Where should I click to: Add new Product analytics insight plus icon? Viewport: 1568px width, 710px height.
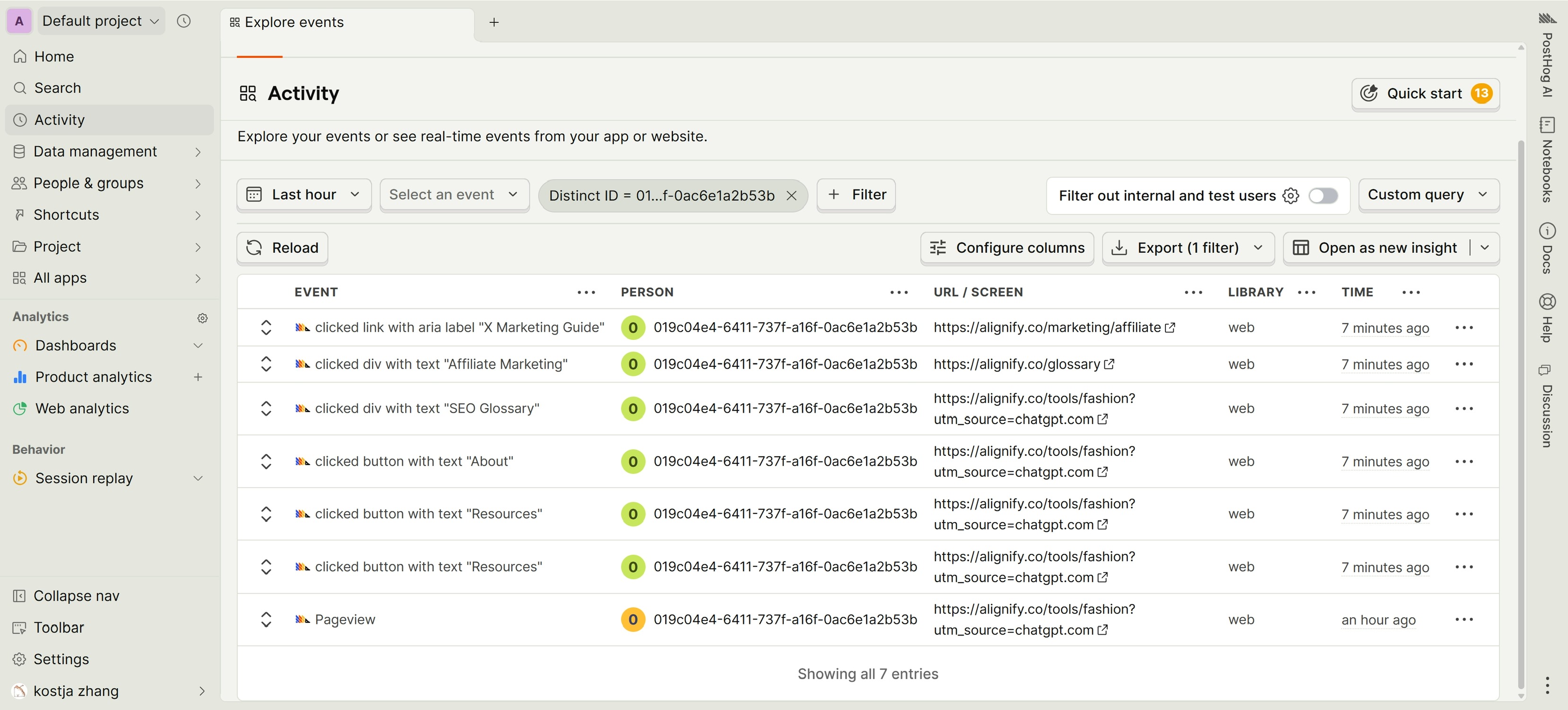[198, 377]
